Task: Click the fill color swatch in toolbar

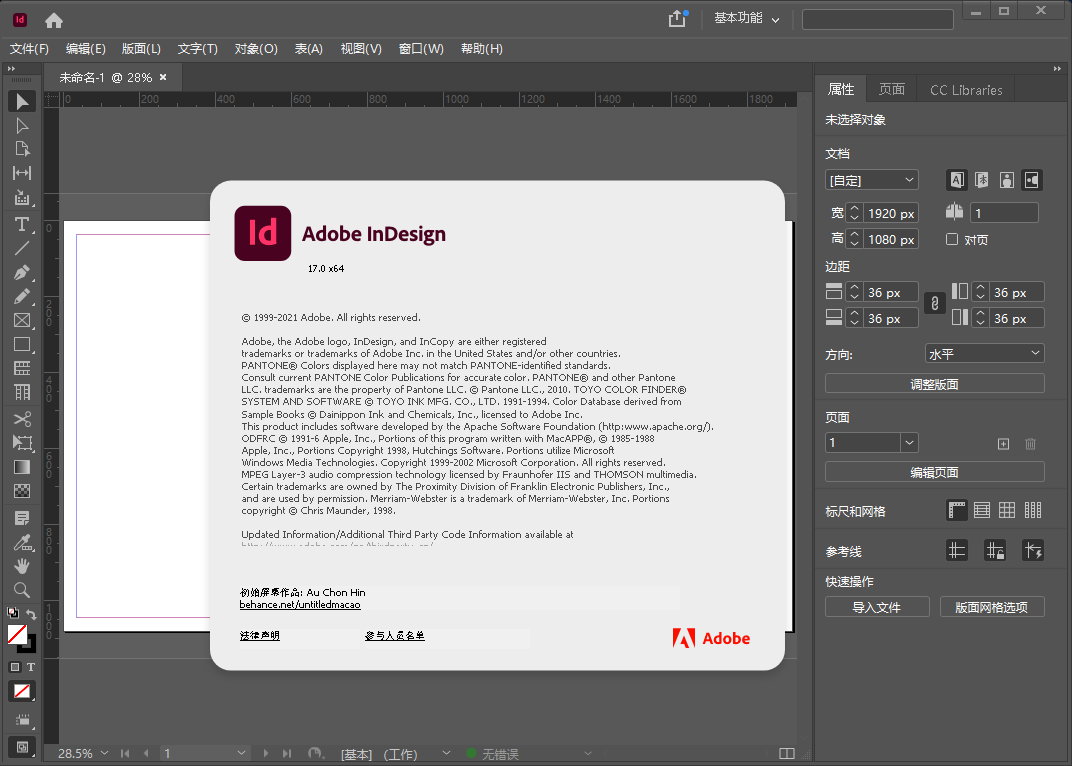Action: pyautogui.click(x=17, y=634)
